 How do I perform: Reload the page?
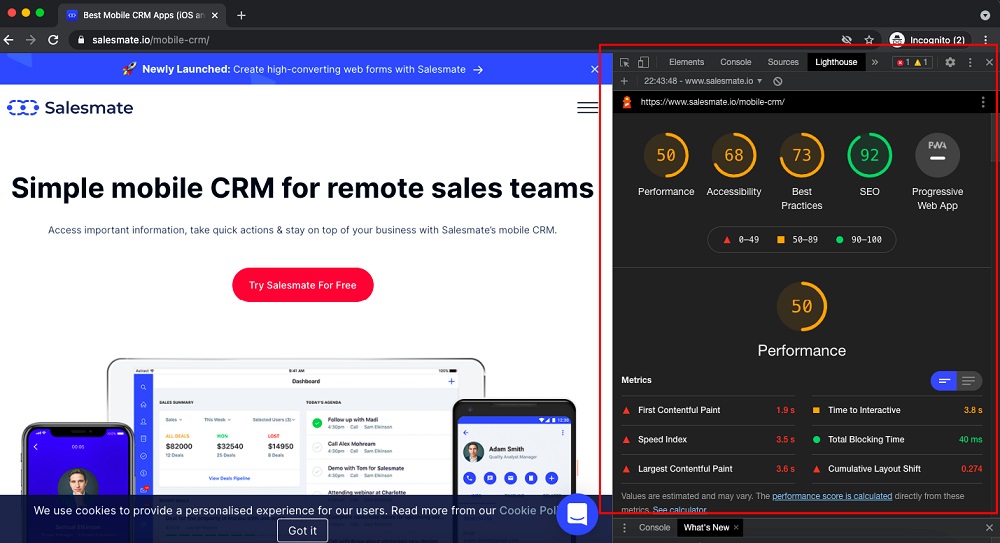[x=54, y=40]
